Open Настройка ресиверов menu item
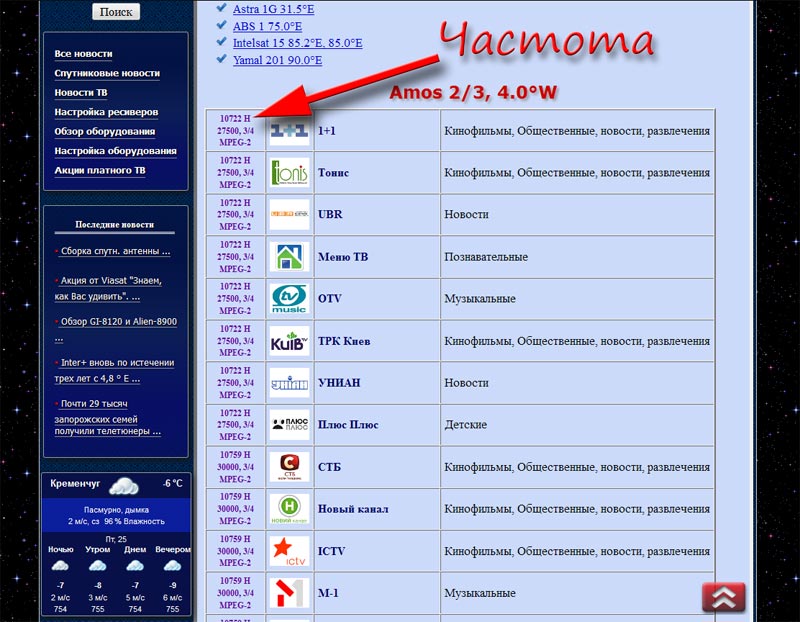800x622 pixels. [106, 112]
